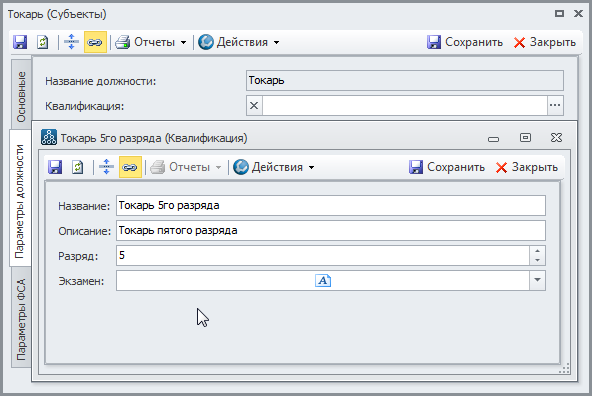This screenshot has width=592, height=396.
Task: Open the Отчеты dropdown in the outer toolbar
Action: pos(151,42)
